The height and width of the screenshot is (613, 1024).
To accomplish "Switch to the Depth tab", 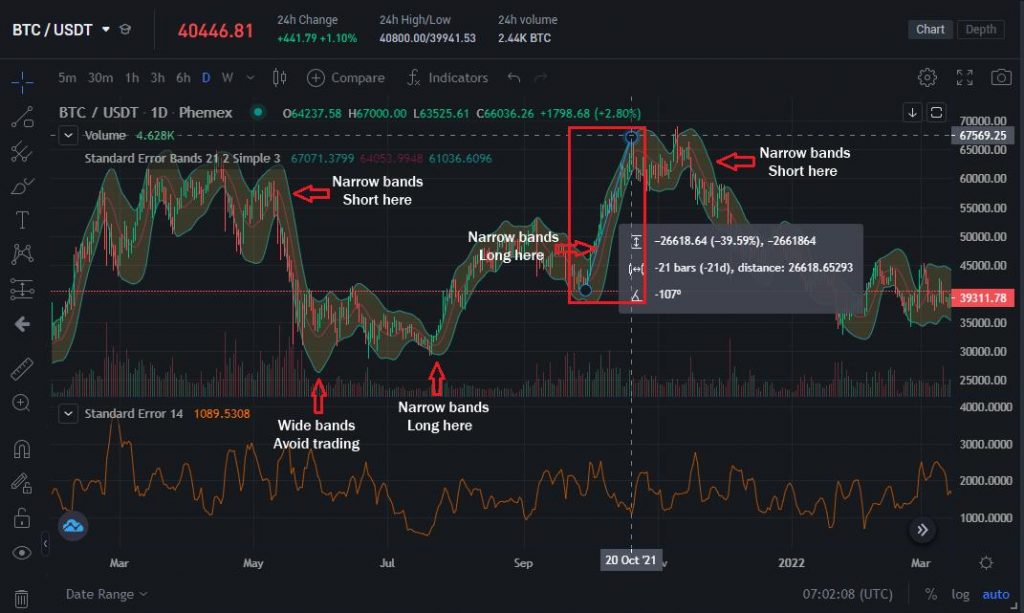I will pos(980,29).
